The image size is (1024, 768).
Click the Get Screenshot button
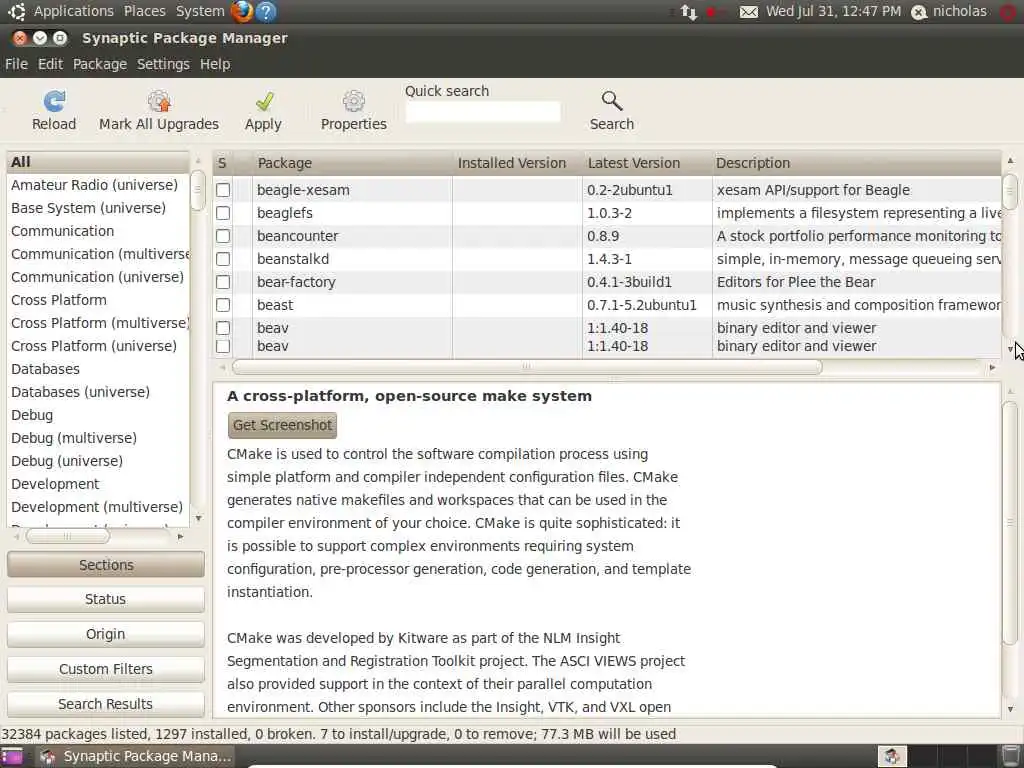[282, 425]
